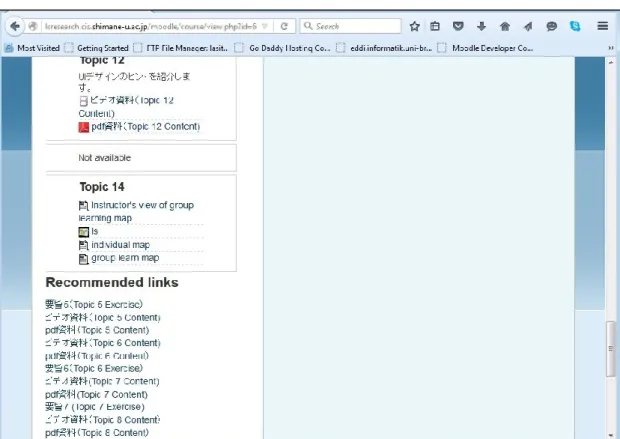Click the site identity globe icon
The width and height of the screenshot is (620, 439).
point(33,26)
